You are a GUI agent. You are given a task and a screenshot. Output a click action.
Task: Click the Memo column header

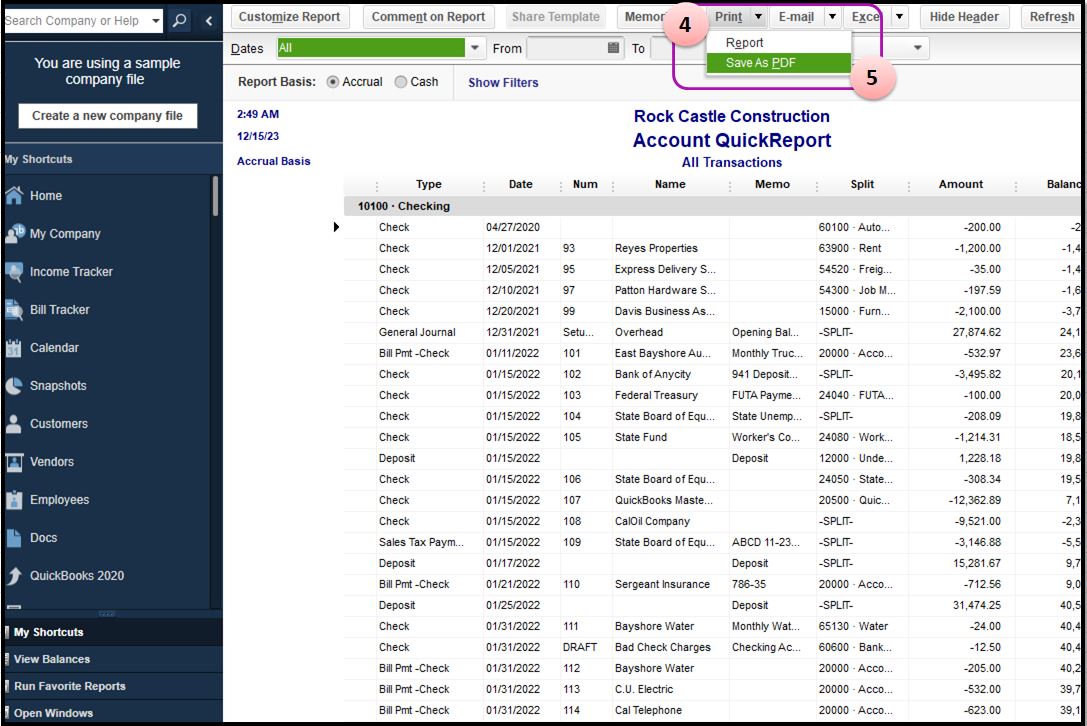772,184
